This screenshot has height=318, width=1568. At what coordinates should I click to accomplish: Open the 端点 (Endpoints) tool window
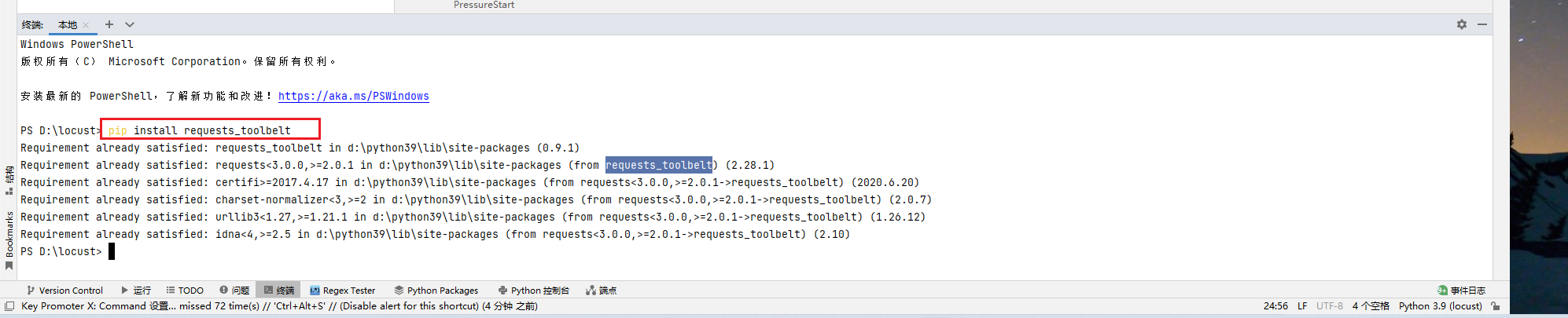coord(601,291)
